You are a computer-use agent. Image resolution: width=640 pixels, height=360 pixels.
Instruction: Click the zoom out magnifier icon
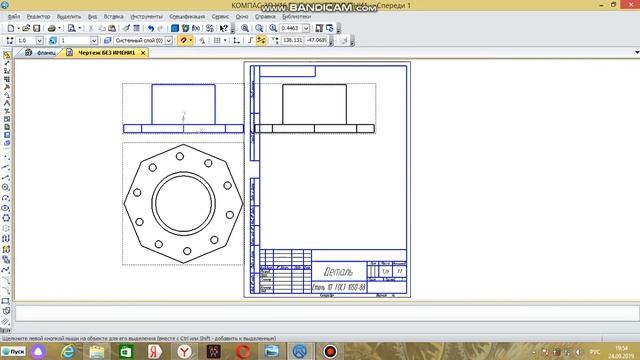[259, 28]
